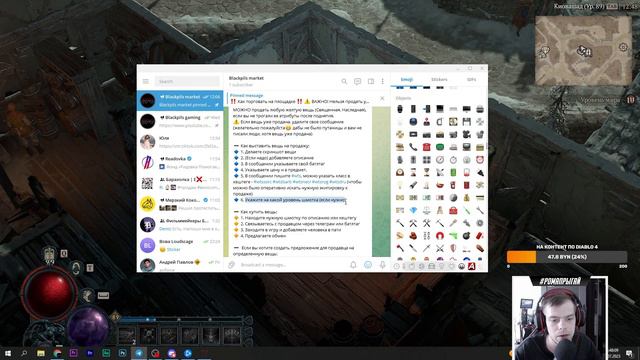Dismiss the pinned message bar
The height and width of the screenshot is (360, 640).
[x=382, y=98]
